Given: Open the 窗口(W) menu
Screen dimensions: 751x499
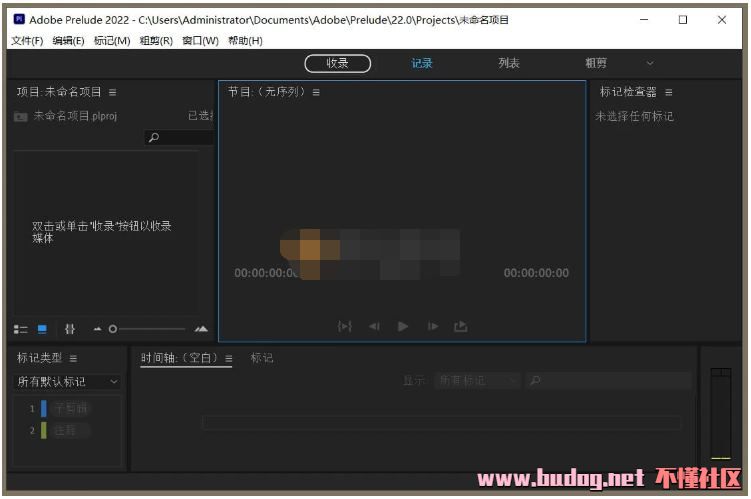Looking at the screenshot, I should [200, 41].
